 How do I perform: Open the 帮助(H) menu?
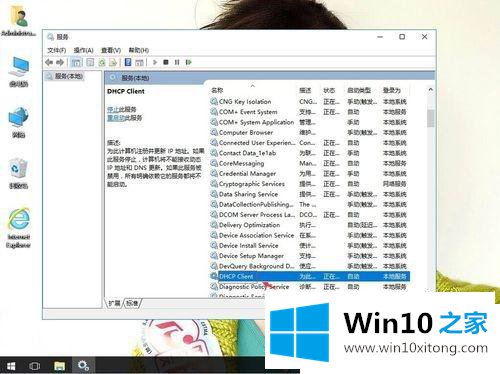pyautogui.click(x=139, y=50)
